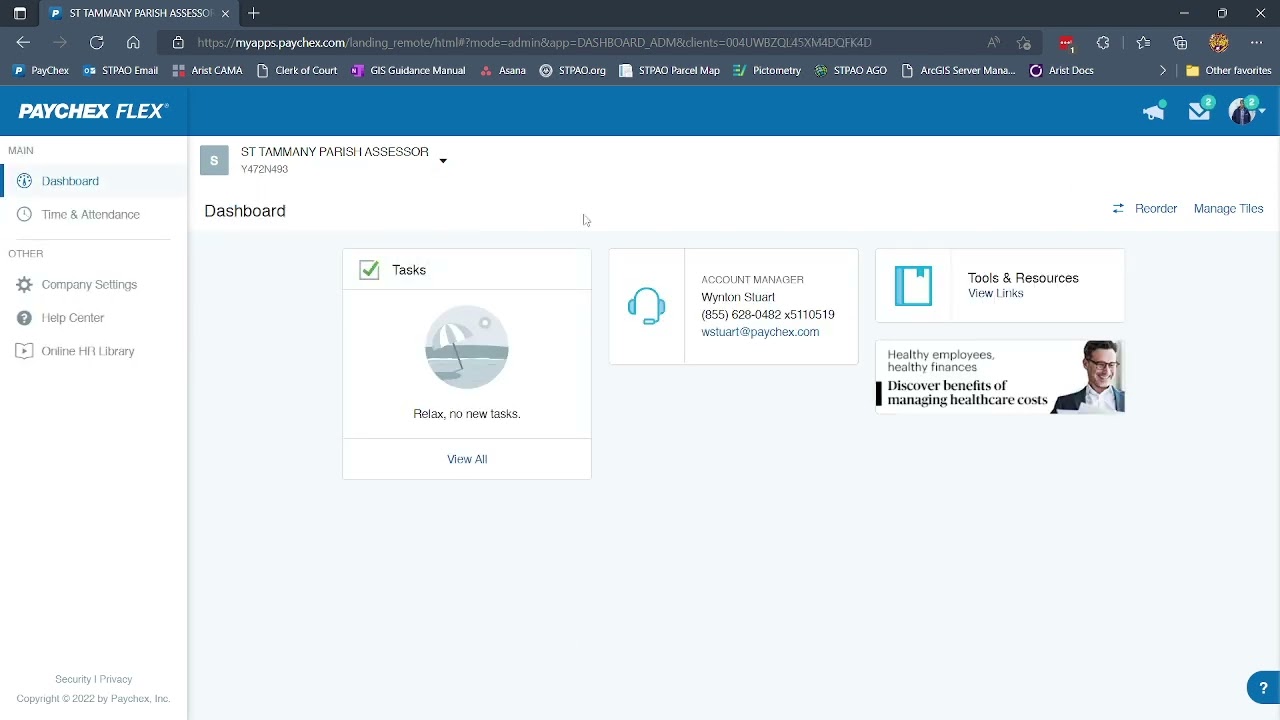Reload the page with the refresh icon

(x=97, y=42)
